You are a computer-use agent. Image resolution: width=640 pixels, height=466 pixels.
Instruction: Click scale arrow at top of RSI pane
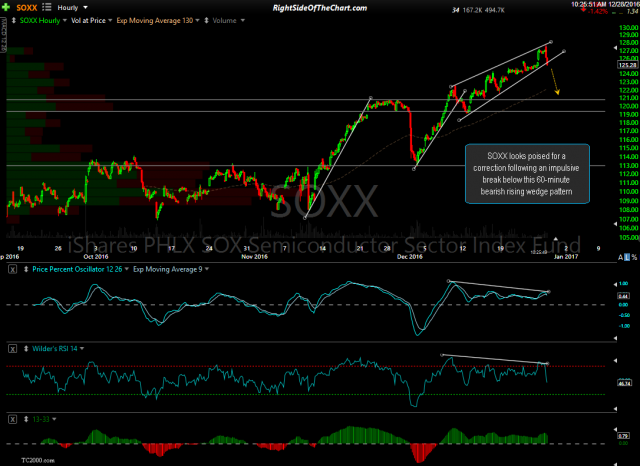pyautogui.click(x=616, y=360)
